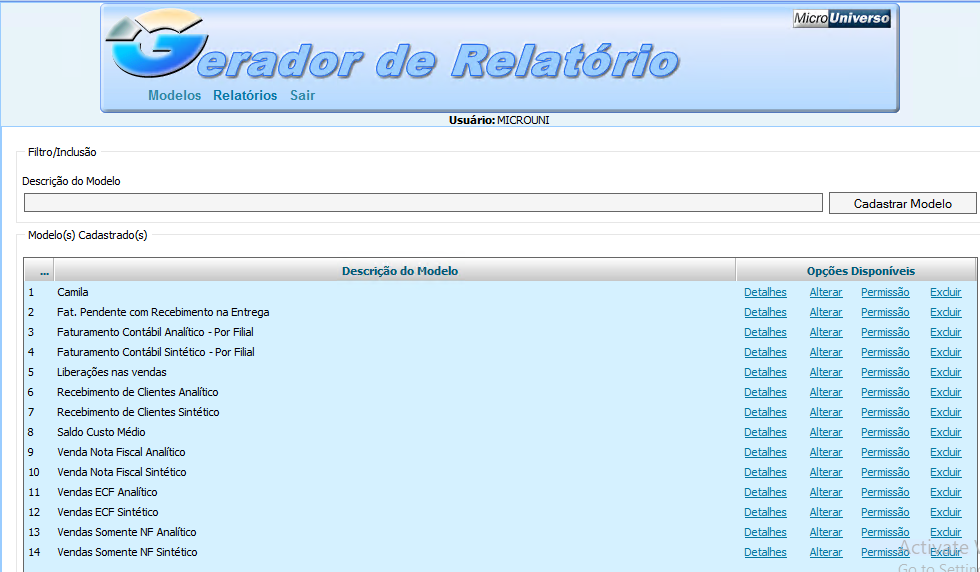Click Alterar for Fat. Pendente com Recebimento

[826, 312]
